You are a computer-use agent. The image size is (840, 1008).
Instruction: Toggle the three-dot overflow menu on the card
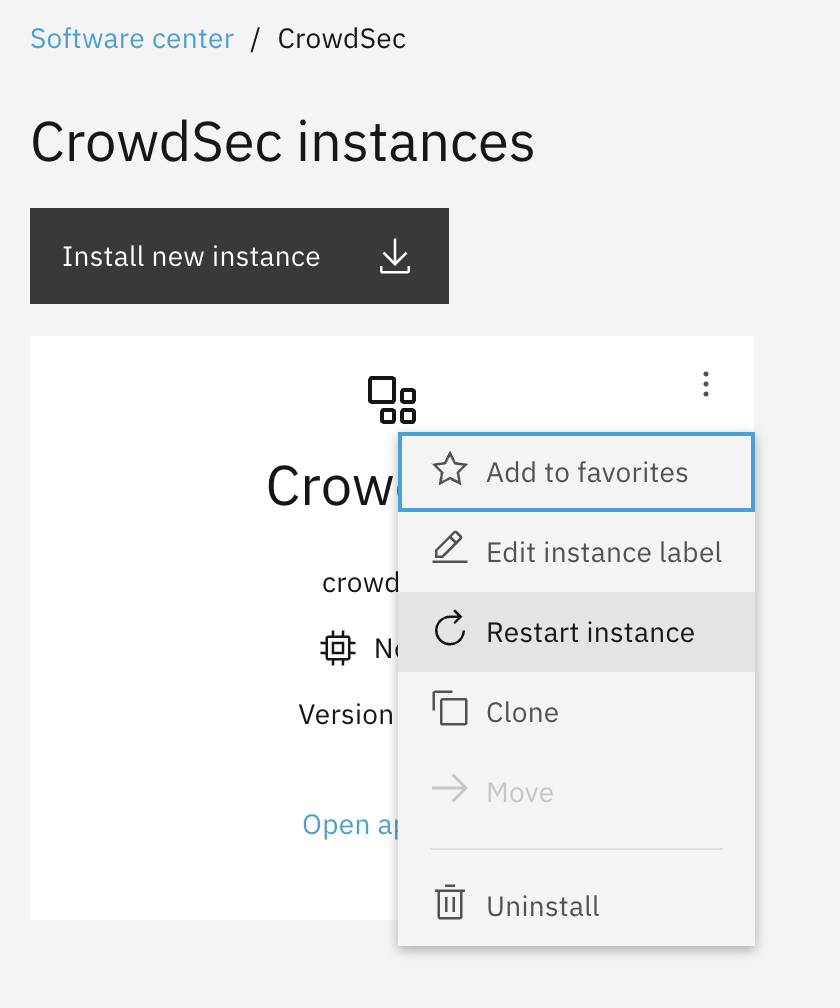pos(706,384)
